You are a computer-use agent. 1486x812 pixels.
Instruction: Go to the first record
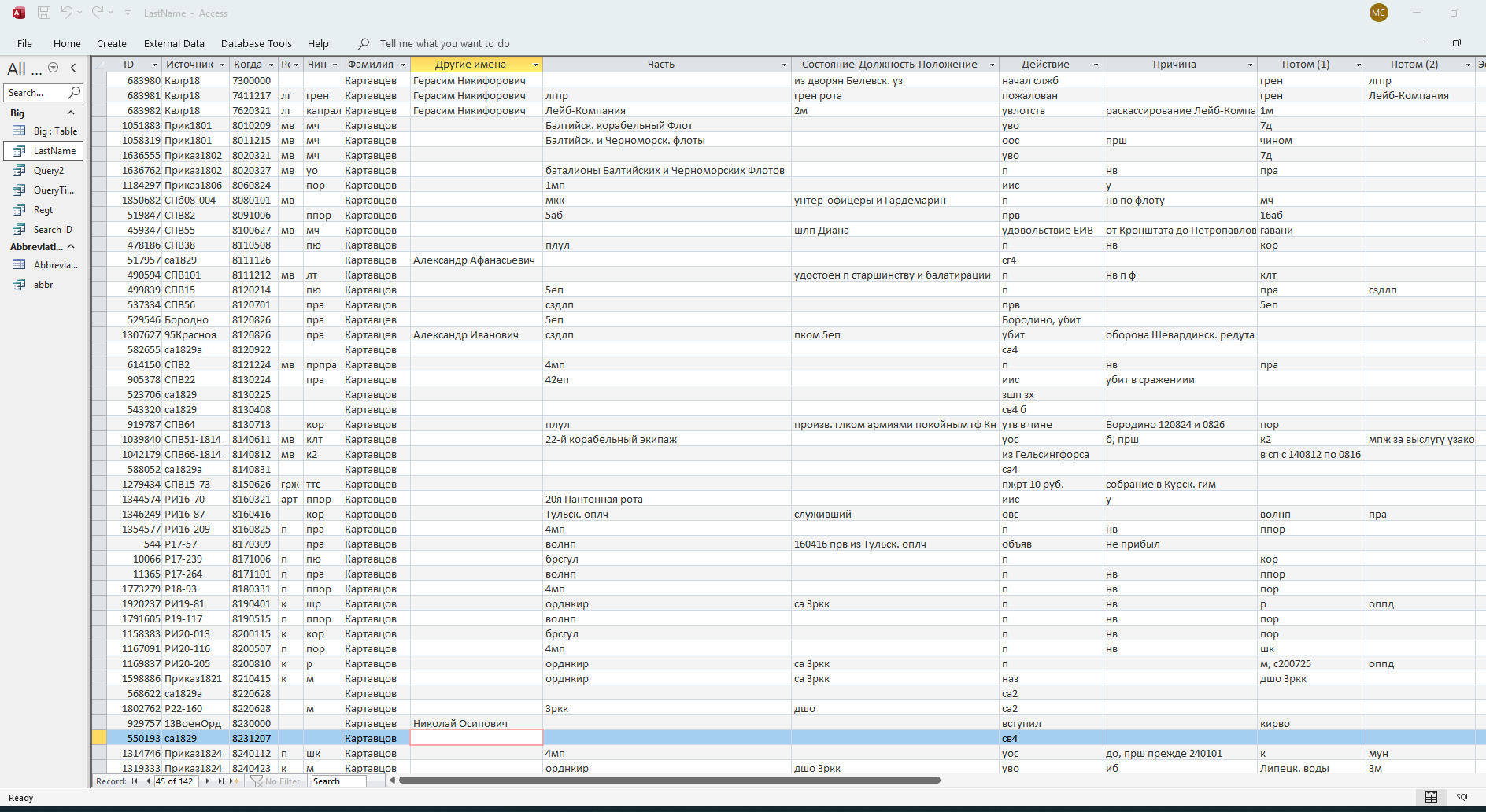click(x=135, y=781)
